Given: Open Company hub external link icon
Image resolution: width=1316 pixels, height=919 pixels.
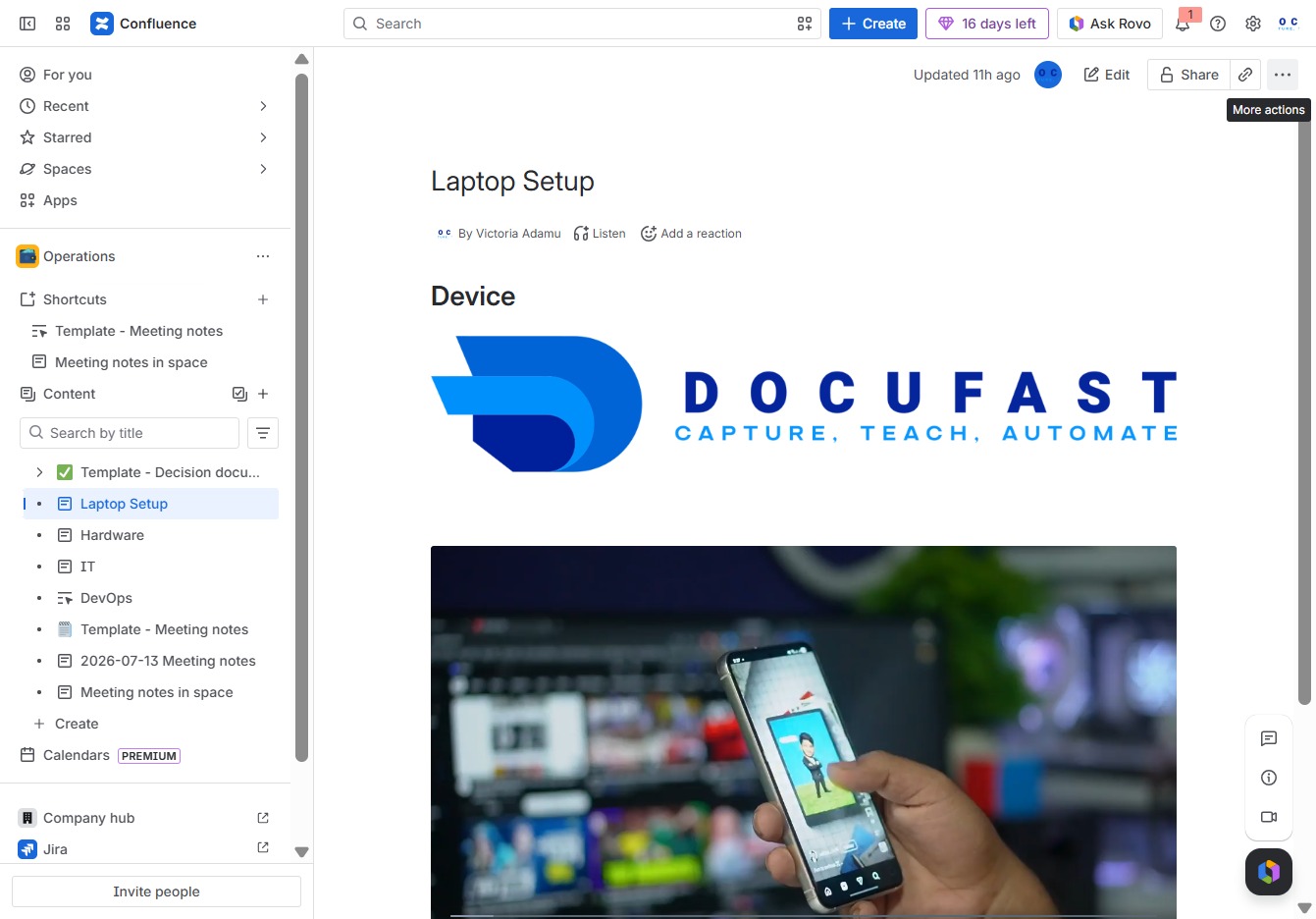Looking at the screenshot, I should tap(263, 818).
